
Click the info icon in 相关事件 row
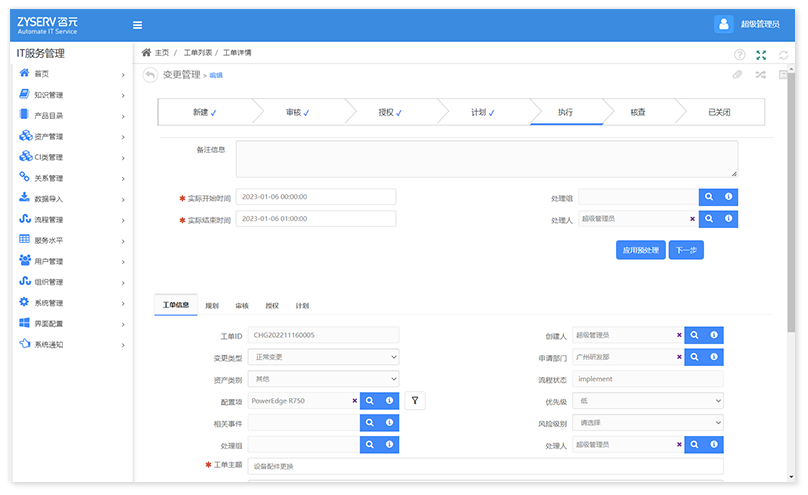click(390, 423)
